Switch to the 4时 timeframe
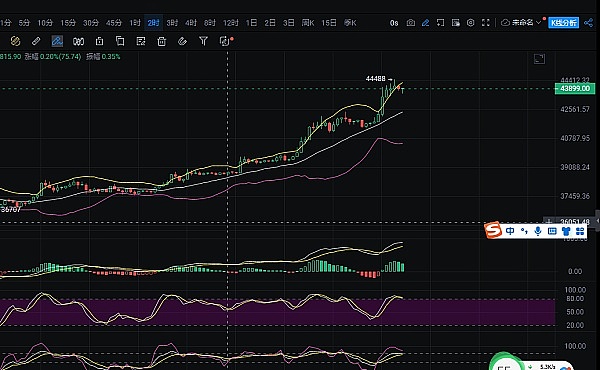Screen dimensions: 600x370 pos(191,23)
